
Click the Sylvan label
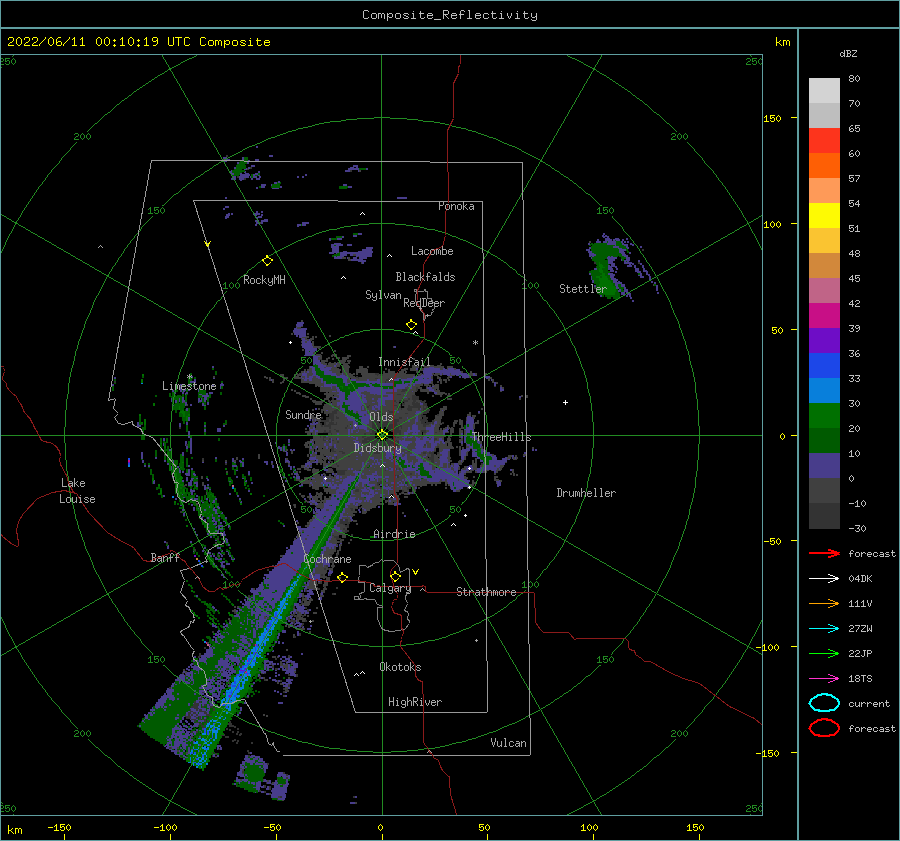click(x=383, y=295)
